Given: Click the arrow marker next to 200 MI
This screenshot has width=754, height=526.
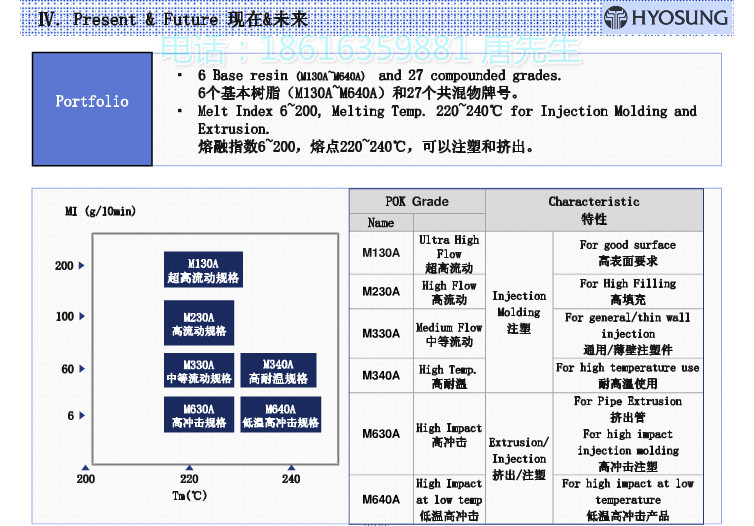Looking at the screenshot, I should pos(82,265).
